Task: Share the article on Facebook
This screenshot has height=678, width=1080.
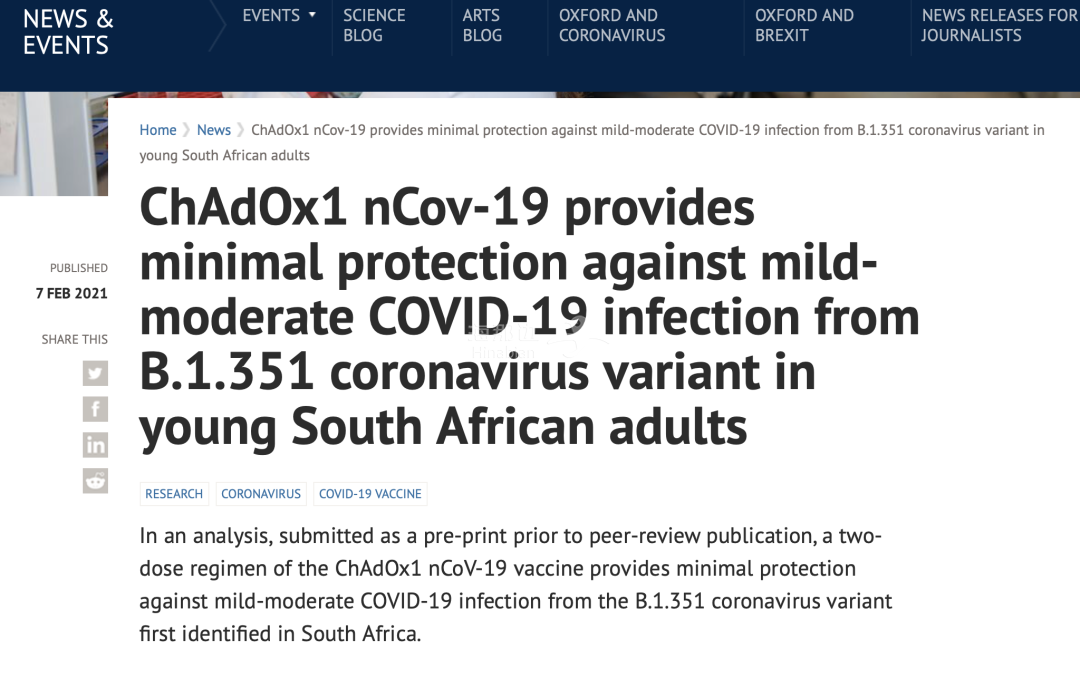Action: click(x=95, y=409)
